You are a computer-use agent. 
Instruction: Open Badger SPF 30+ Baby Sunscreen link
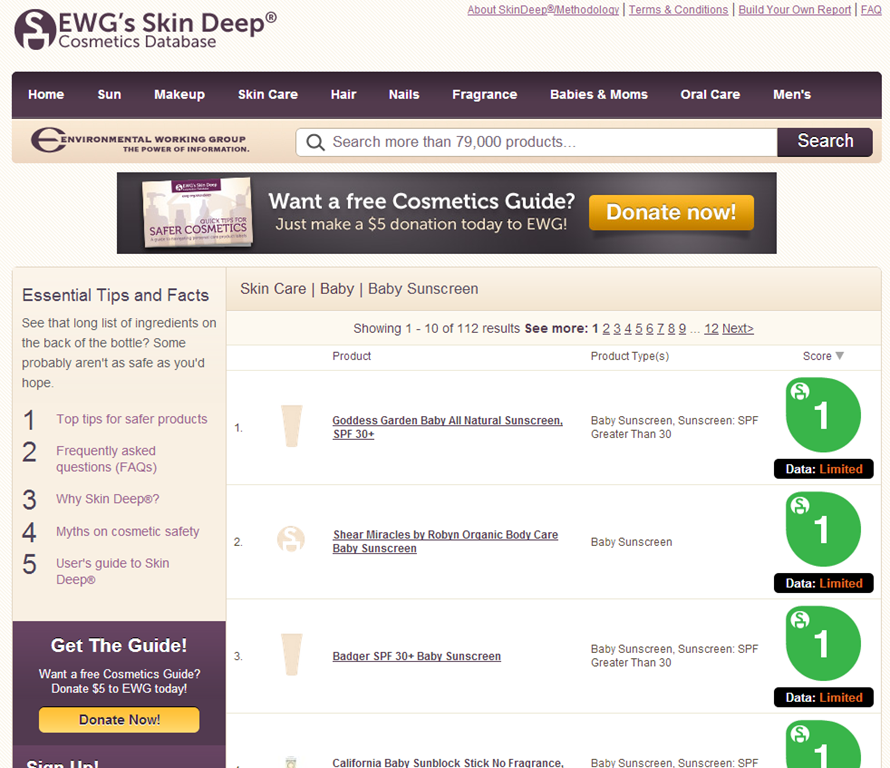[x=417, y=656]
